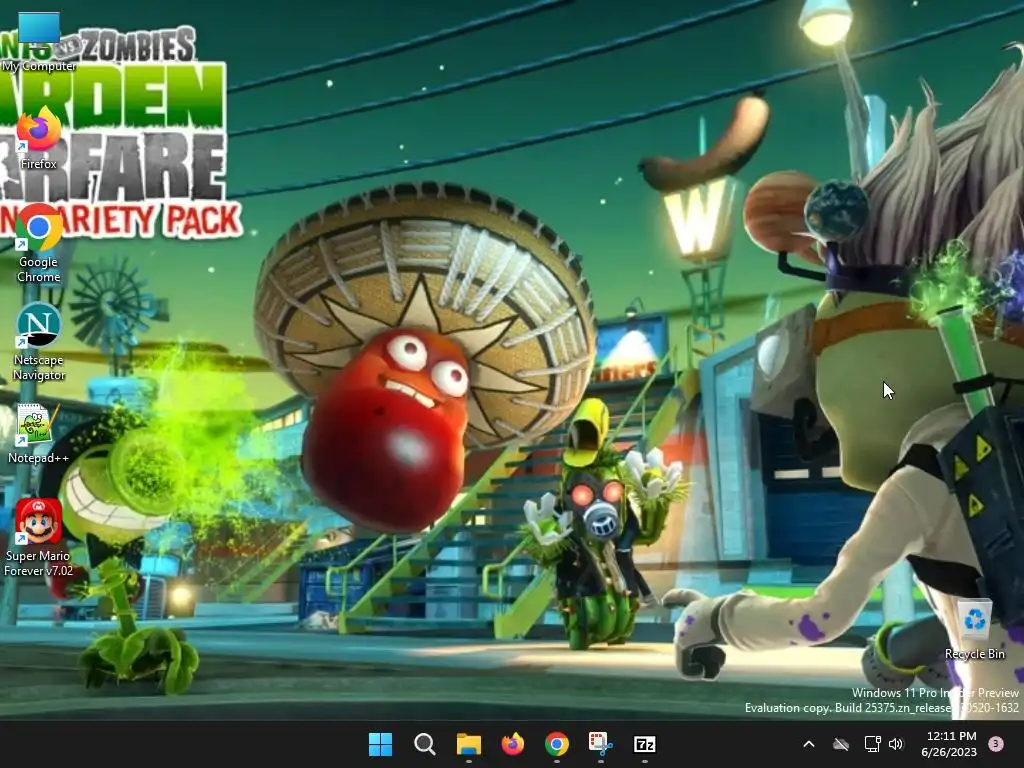Viewport: 1024px width, 768px height.
Task: Select the Notepad++ desktop shortcut
Action: [x=39, y=434]
